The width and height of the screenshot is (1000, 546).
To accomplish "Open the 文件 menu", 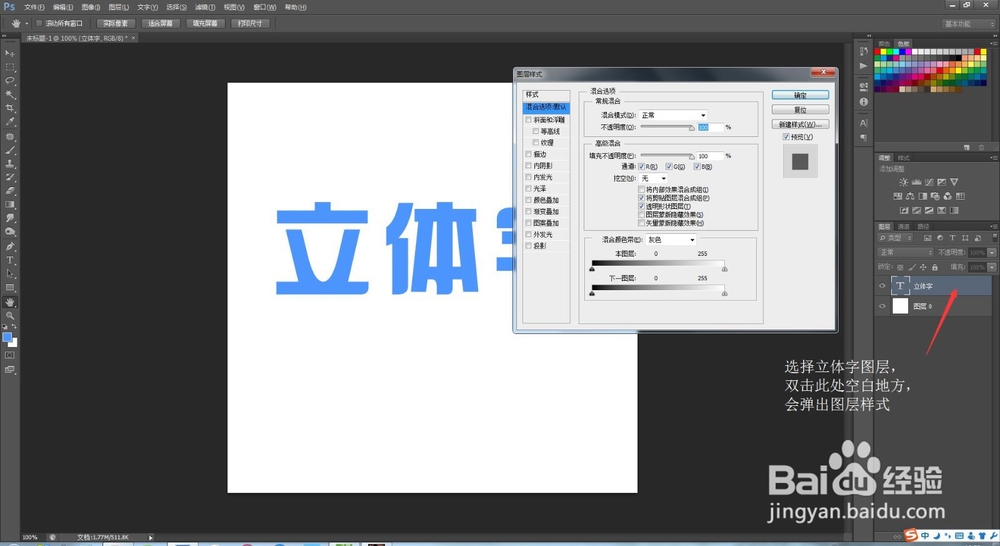I will pyautogui.click(x=34, y=7).
